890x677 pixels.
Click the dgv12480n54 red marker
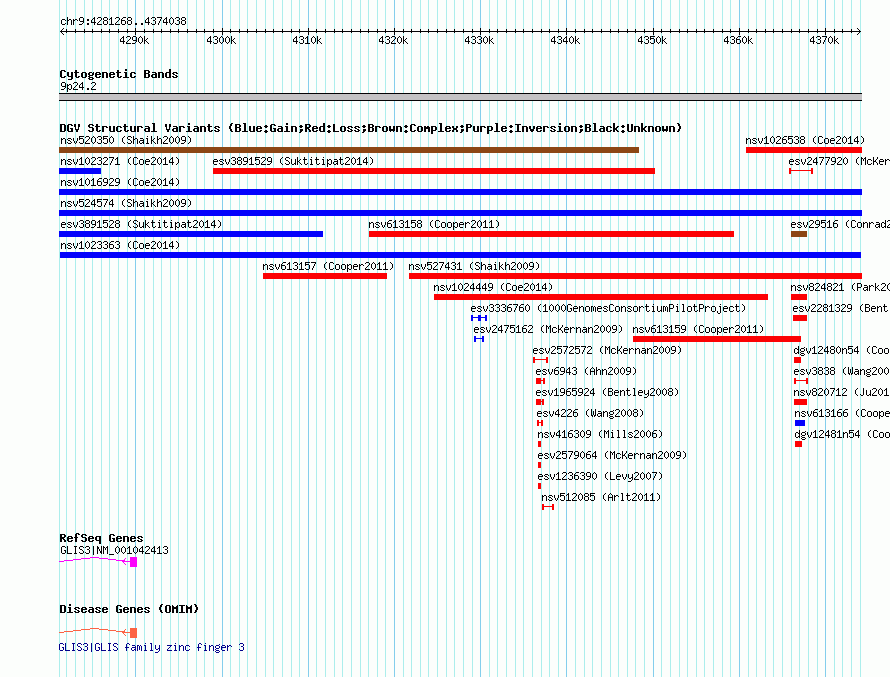(797, 360)
